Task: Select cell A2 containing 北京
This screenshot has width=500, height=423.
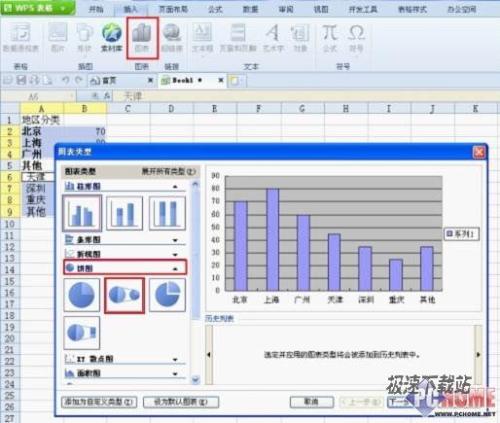Action: [x=42, y=132]
